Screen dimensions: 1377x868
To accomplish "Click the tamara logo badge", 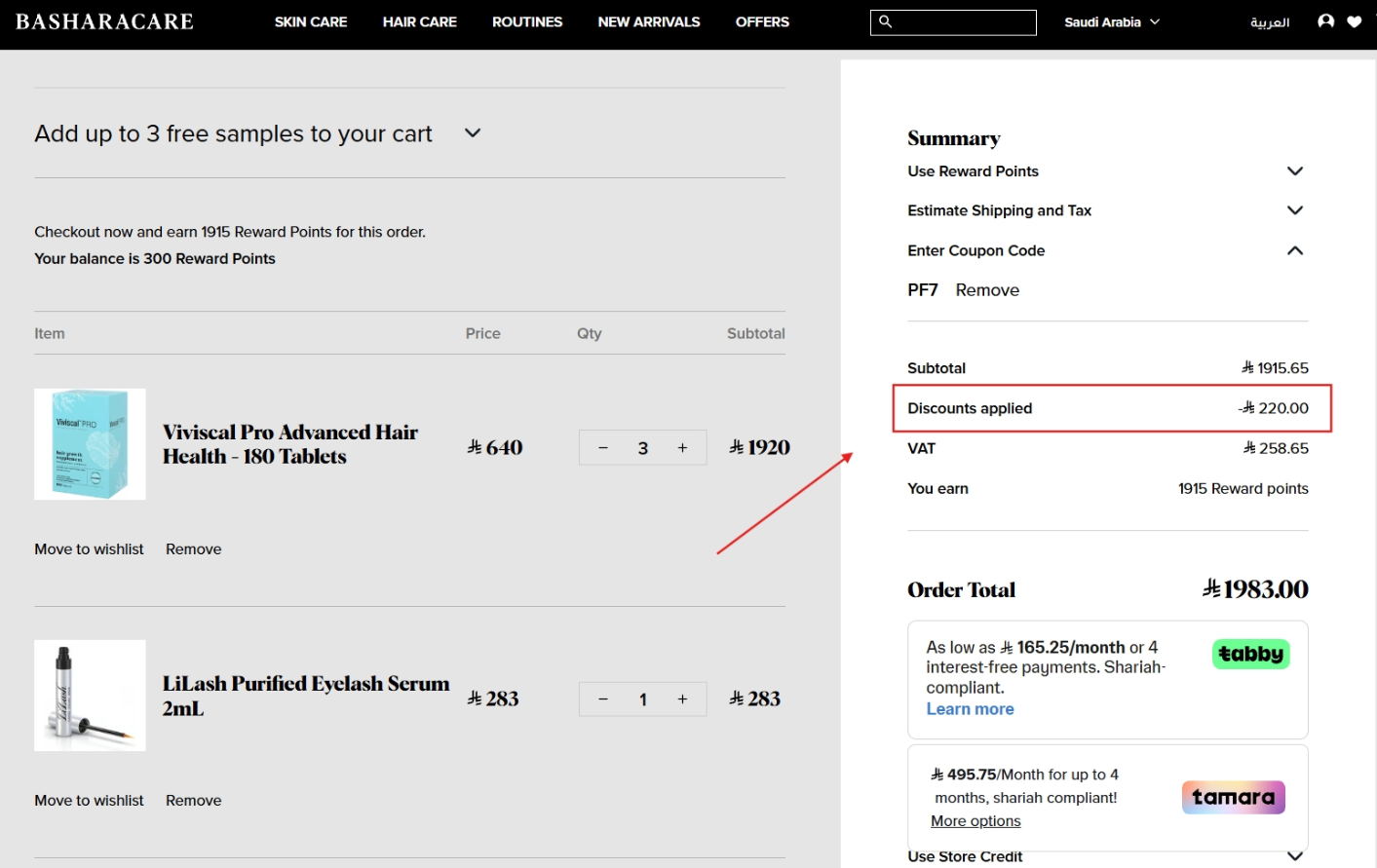I will pos(1233,797).
